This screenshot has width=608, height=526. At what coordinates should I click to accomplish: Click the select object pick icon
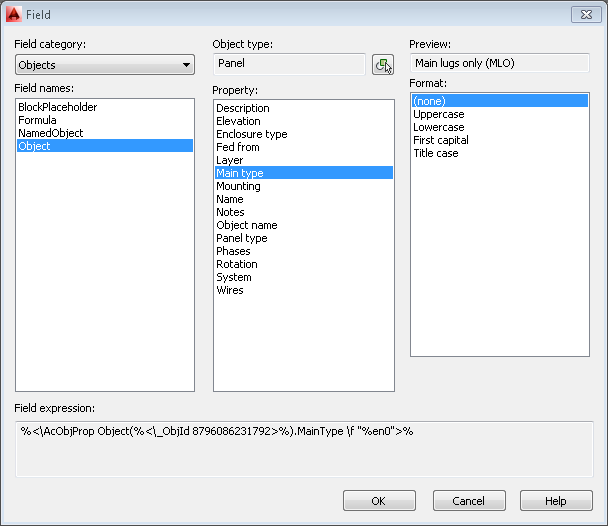tap(383, 64)
